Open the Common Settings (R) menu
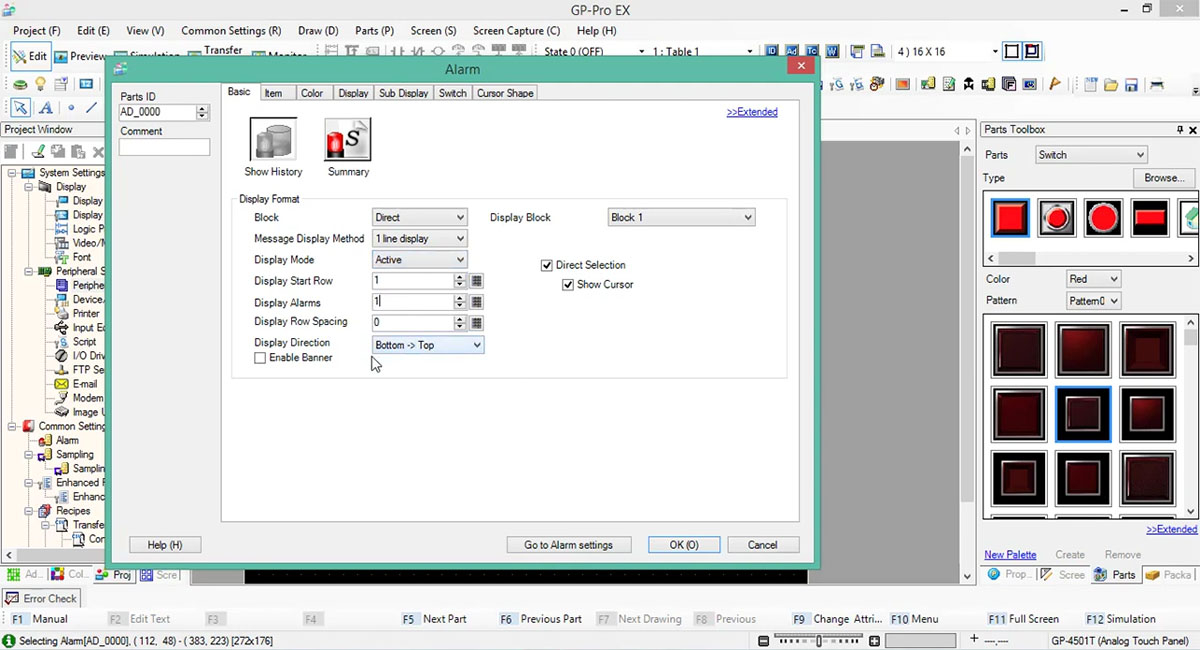The image size is (1200, 650). tap(231, 31)
